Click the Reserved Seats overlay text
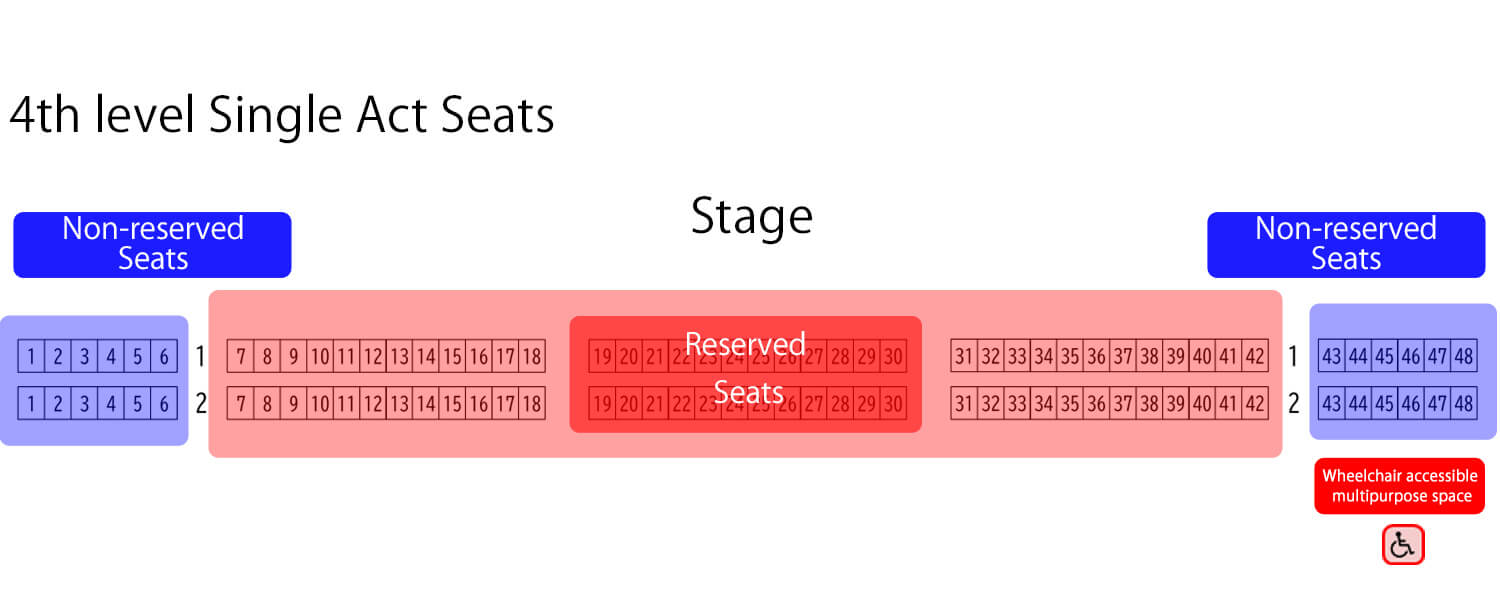The image size is (1500, 589). 746,368
